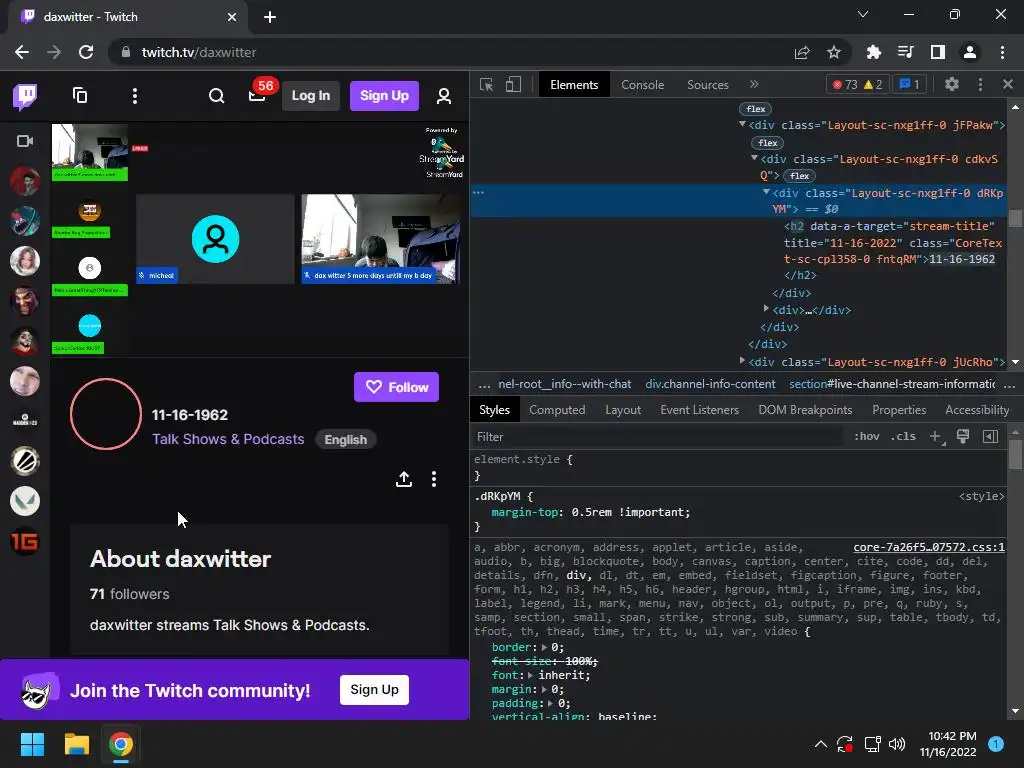Toggle the .cls element classes button
This screenshot has width=1024, height=768.
pos(903,436)
